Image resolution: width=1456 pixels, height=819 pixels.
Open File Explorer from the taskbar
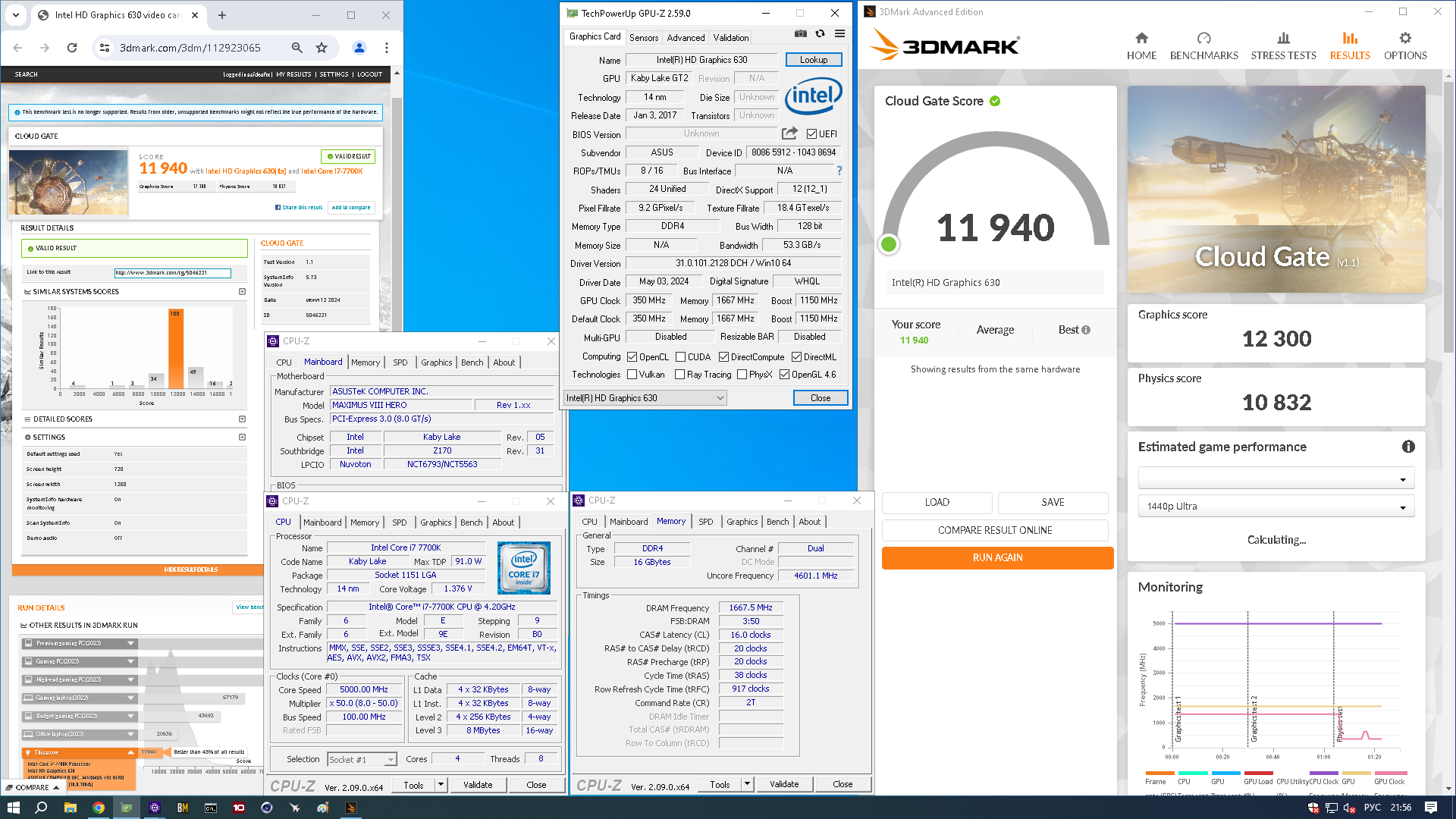coord(70,808)
